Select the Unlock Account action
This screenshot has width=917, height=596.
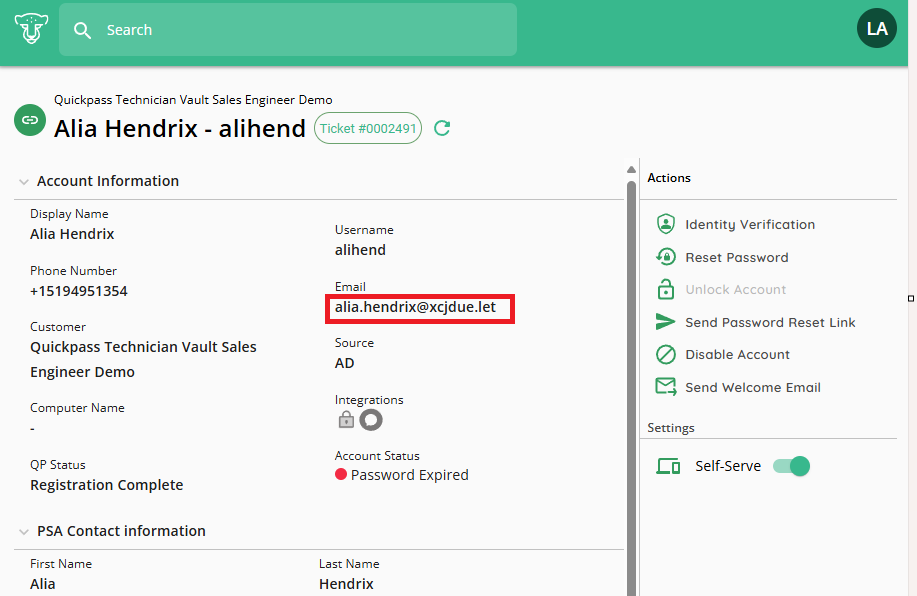pos(736,290)
